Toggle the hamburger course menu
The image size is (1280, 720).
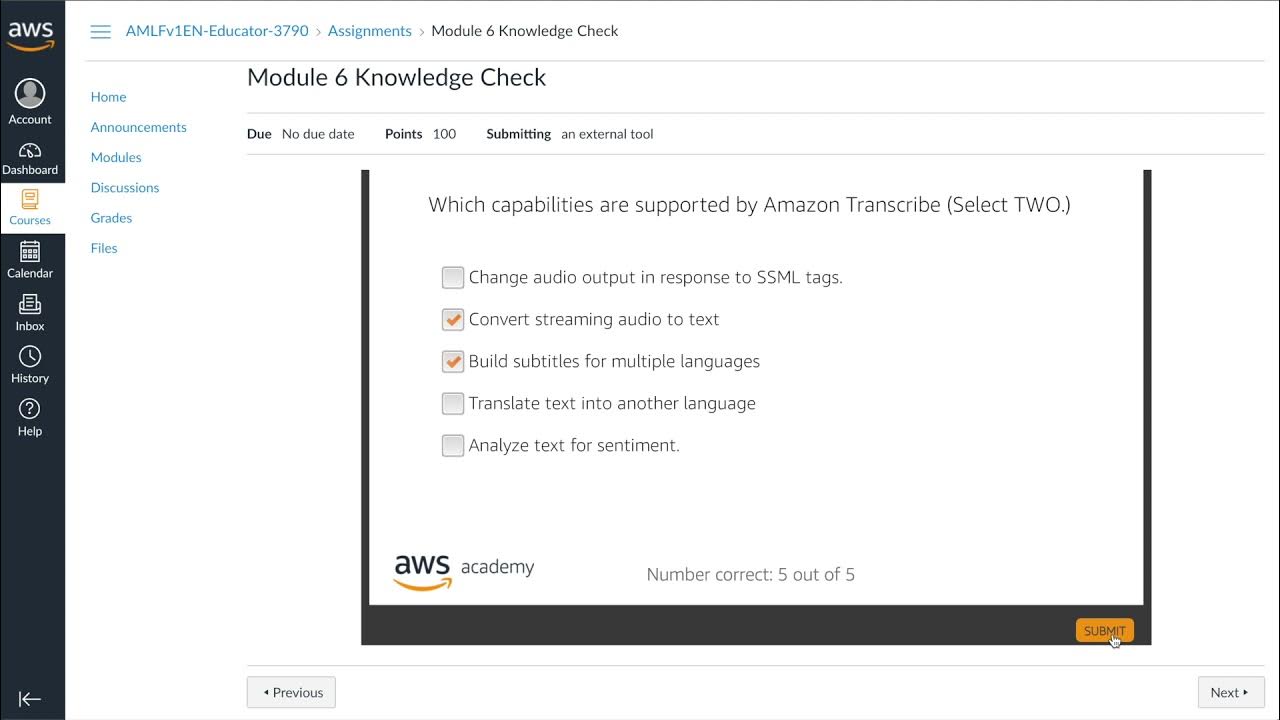coord(100,32)
